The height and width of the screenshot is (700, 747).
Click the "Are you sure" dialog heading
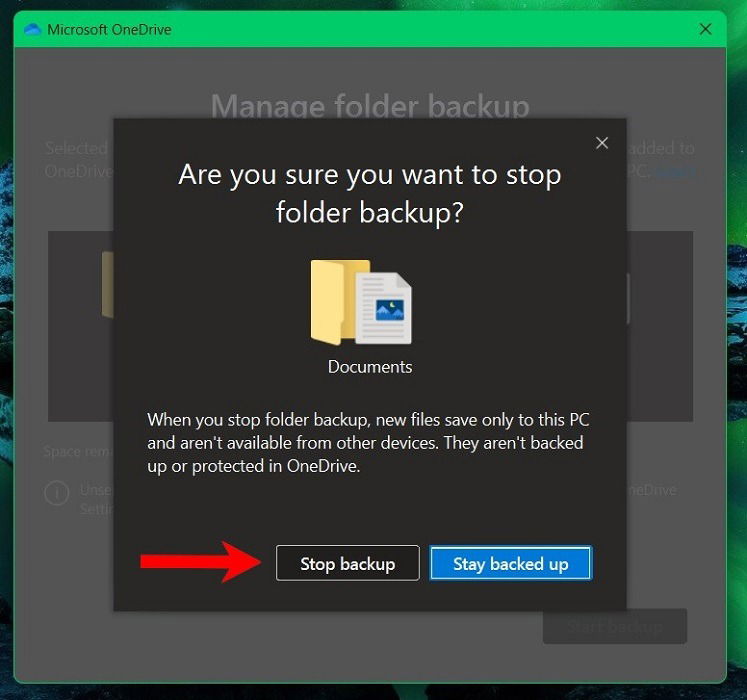click(x=370, y=193)
